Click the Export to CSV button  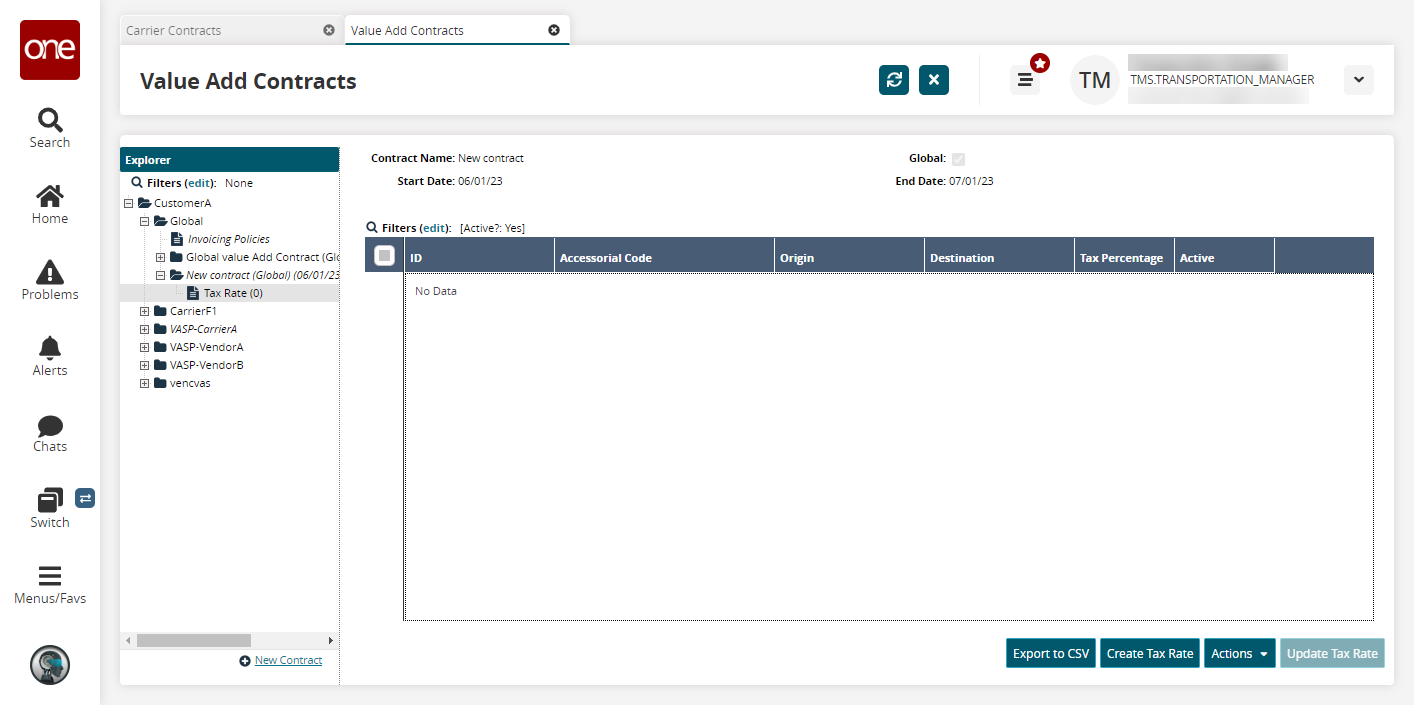point(1051,653)
